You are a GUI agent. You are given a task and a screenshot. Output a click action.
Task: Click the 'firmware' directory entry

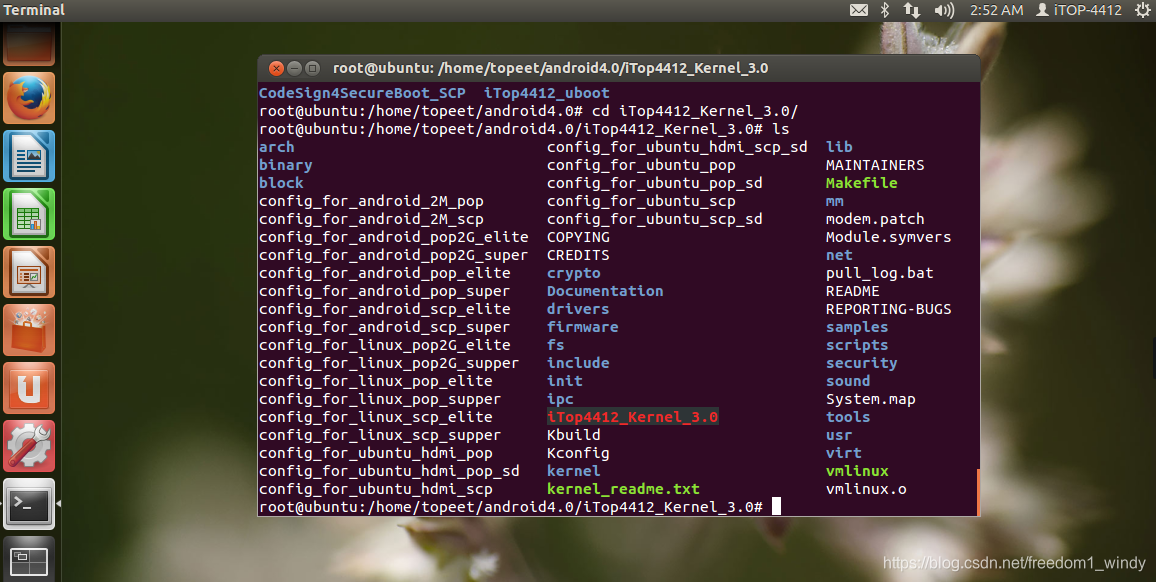582,328
